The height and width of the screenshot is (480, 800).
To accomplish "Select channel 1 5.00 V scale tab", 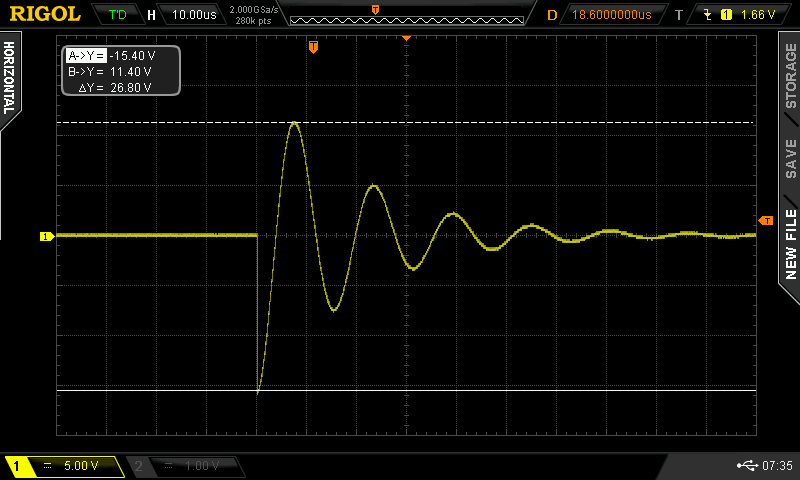I will point(64,465).
